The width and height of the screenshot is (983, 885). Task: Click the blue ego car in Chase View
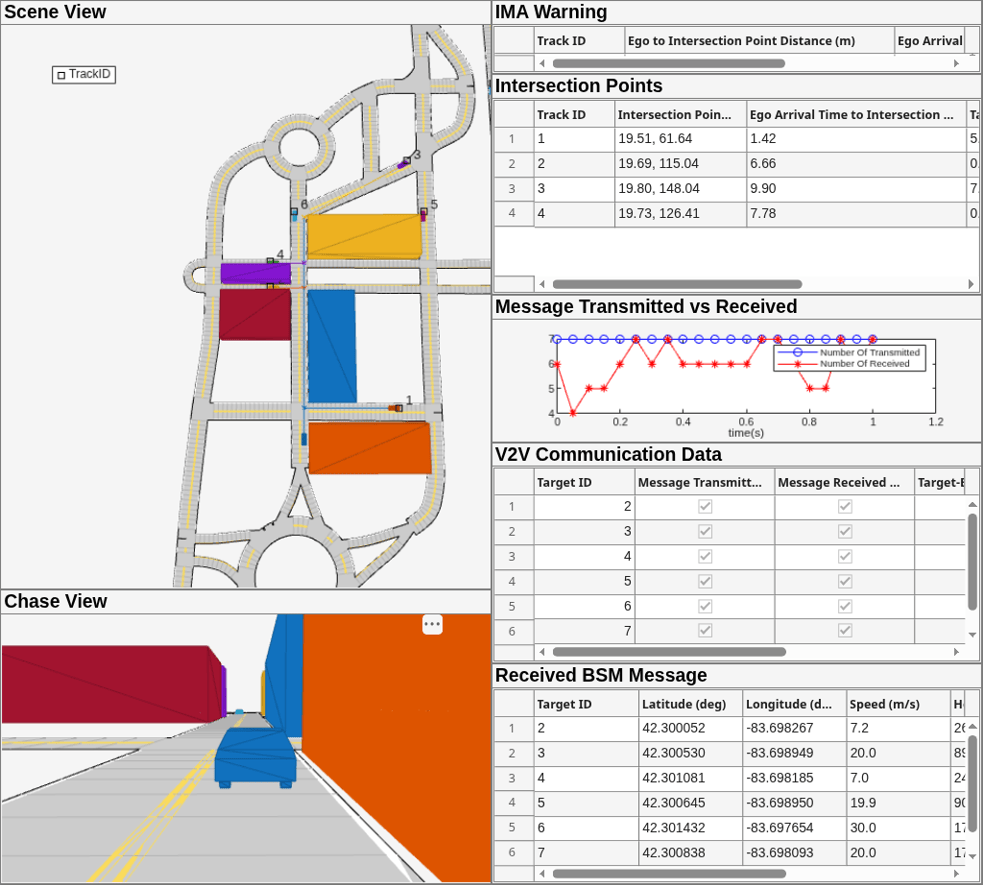255,757
